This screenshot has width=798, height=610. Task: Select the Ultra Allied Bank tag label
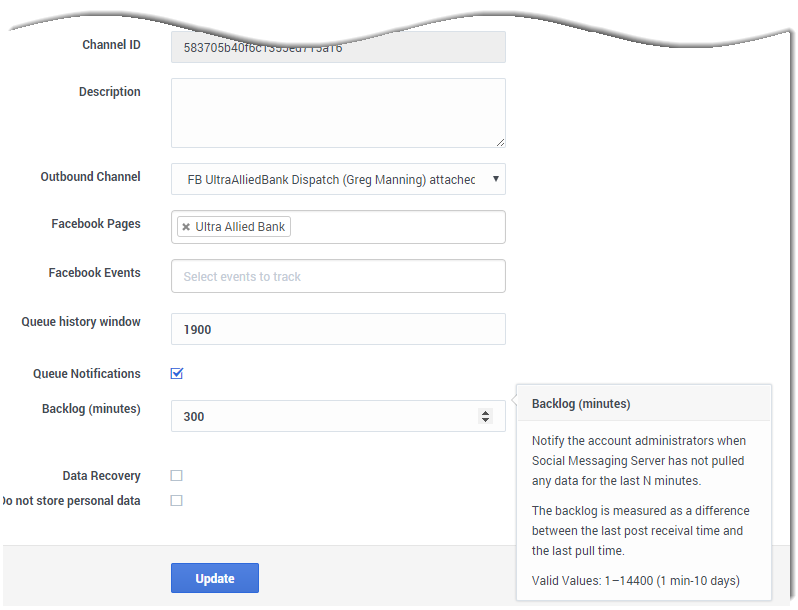[x=240, y=227]
